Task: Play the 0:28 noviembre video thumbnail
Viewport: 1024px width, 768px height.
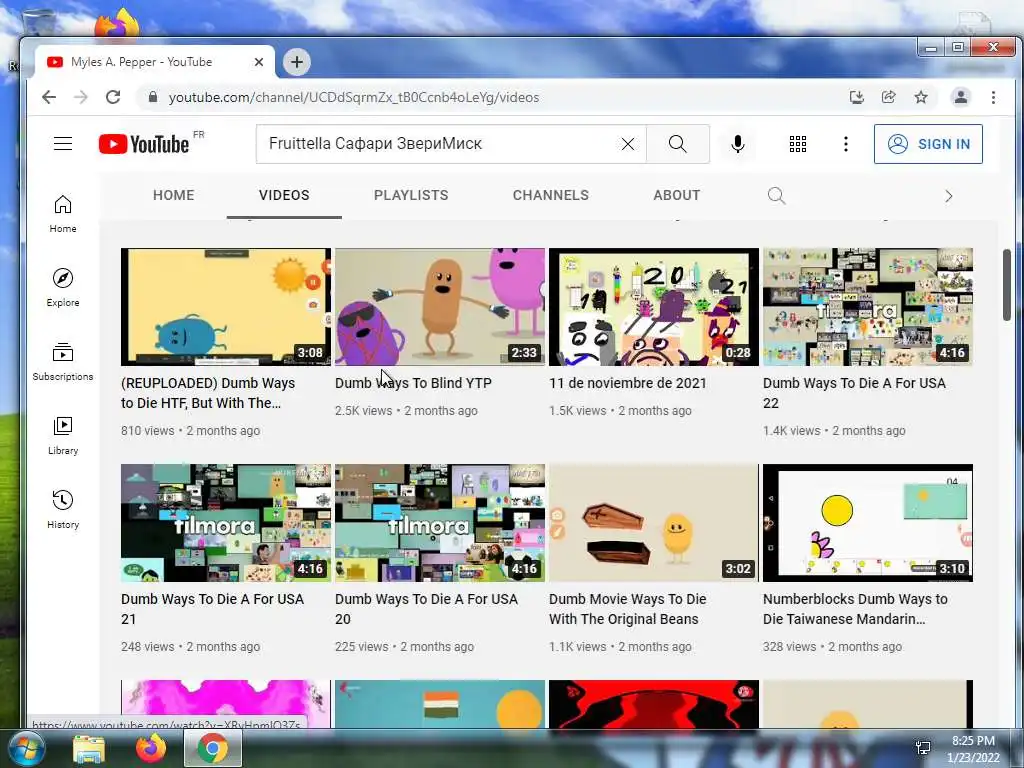Action: tap(654, 307)
